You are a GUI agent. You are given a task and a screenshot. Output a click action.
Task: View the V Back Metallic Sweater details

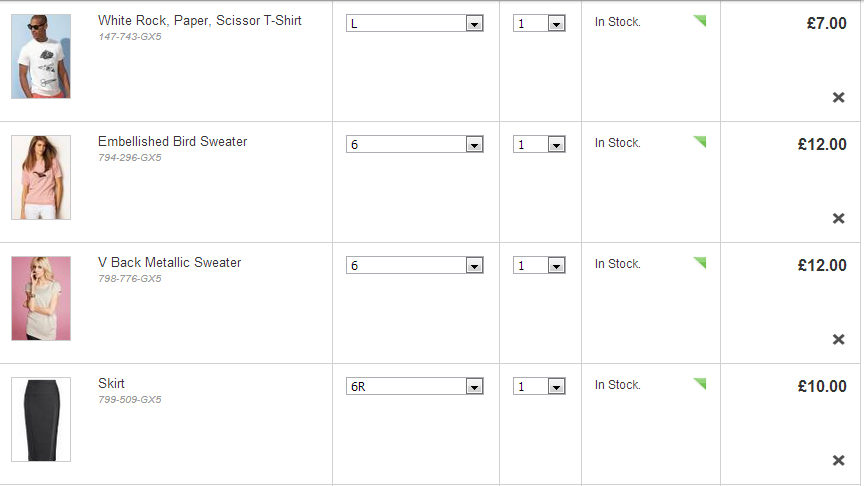(169, 262)
